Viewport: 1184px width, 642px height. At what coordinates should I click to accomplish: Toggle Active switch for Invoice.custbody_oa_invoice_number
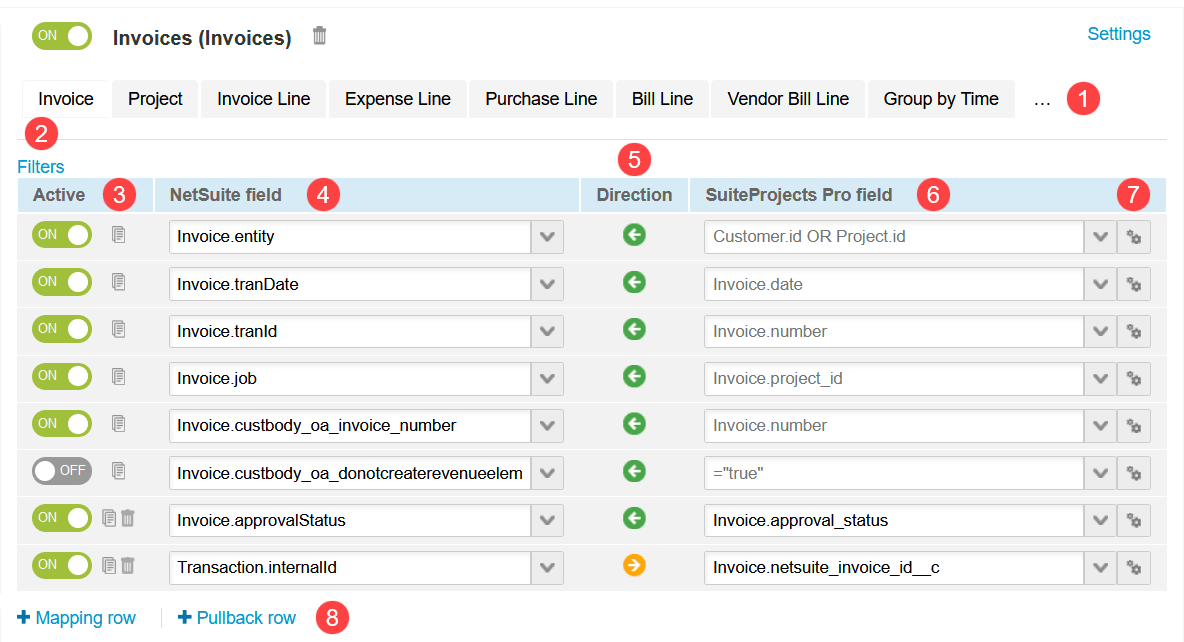(62, 424)
